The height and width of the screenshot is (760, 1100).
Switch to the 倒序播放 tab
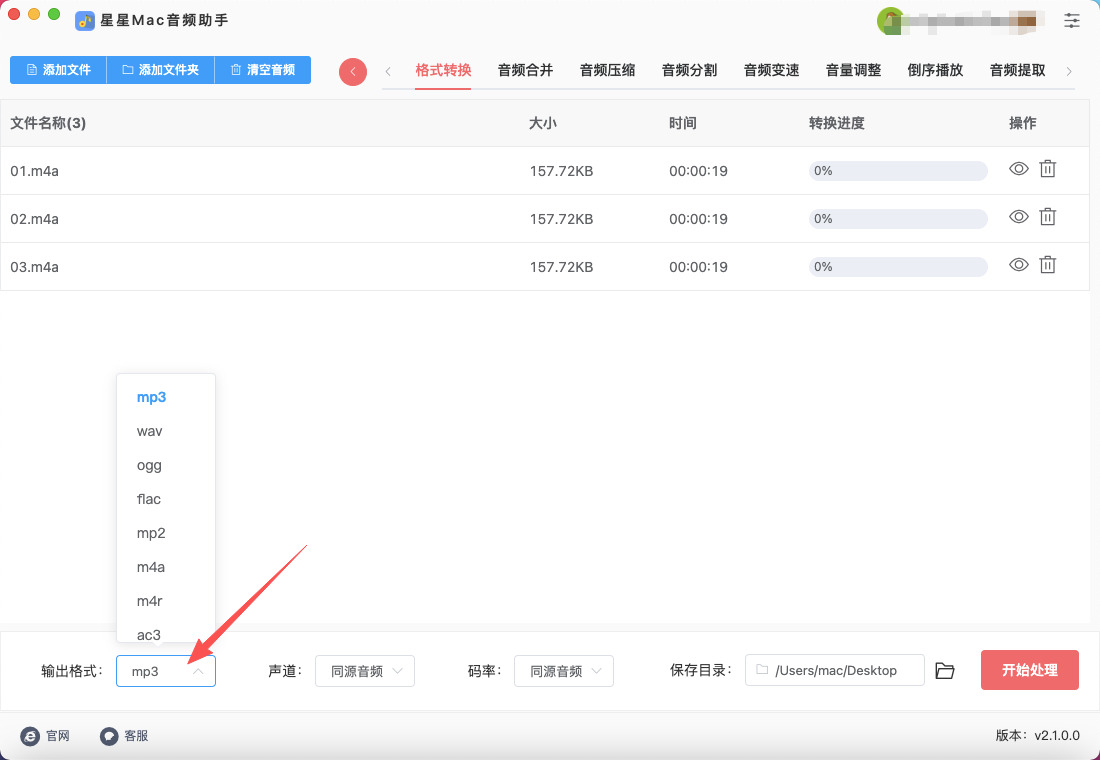935,70
